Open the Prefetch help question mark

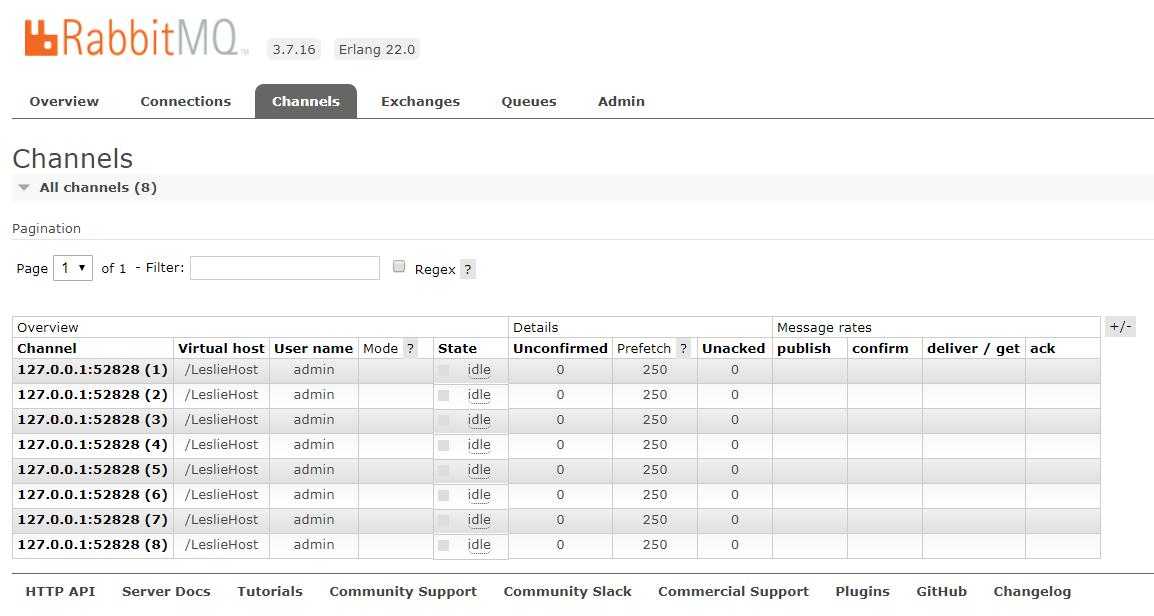(x=684, y=349)
